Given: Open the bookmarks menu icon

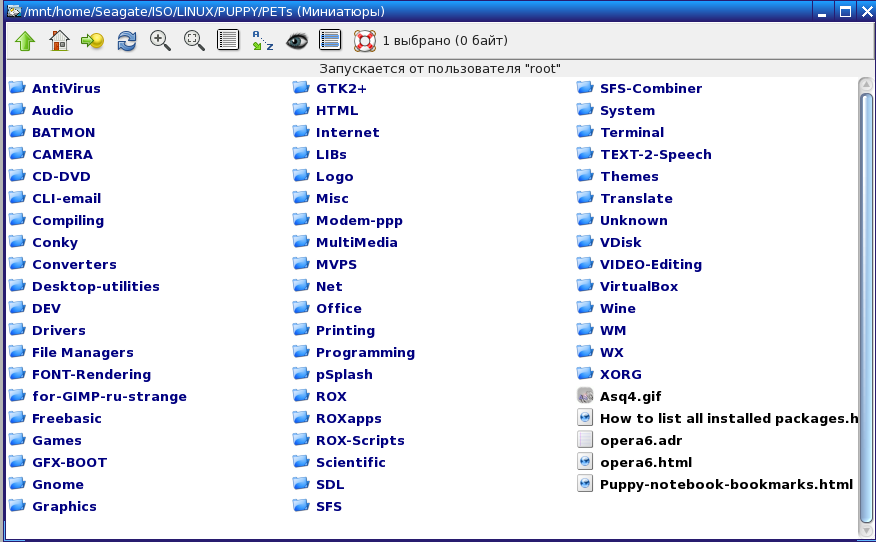Looking at the screenshot, I should pyautogui.click(x=93, y=41).
